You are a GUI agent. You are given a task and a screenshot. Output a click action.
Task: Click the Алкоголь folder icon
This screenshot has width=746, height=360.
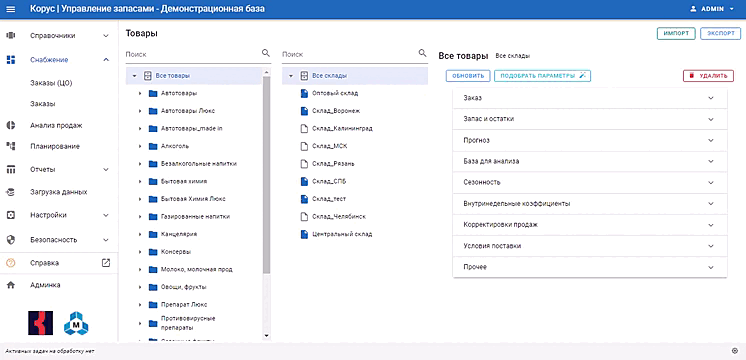pyautogui.click(x=153, y=146)
